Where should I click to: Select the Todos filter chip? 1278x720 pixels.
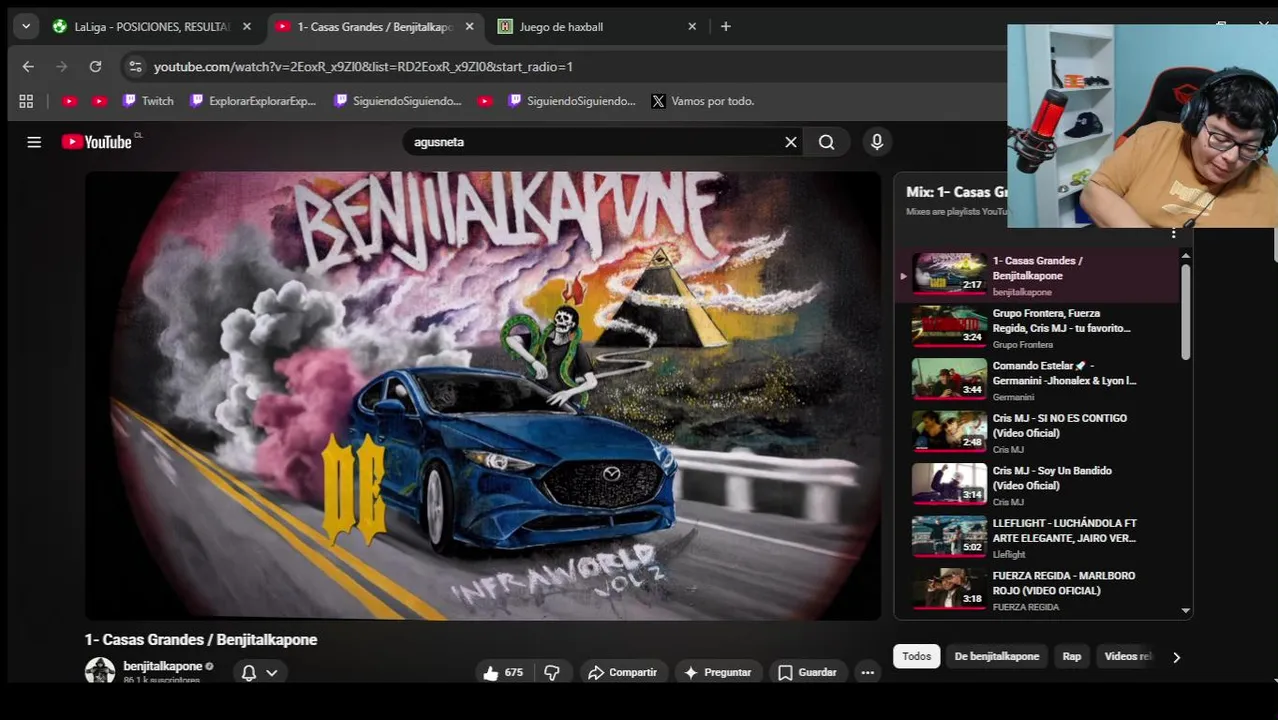click(916, 657)
